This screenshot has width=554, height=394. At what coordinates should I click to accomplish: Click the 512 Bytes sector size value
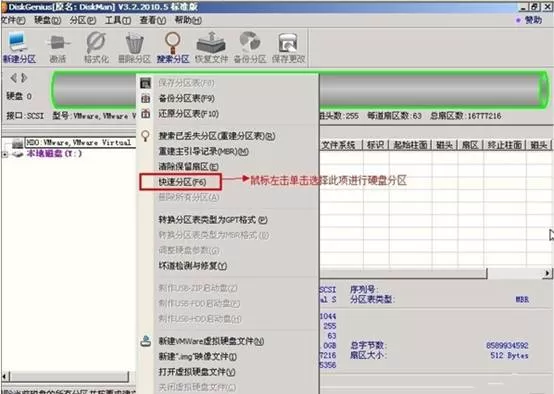[x=509, y=355]
